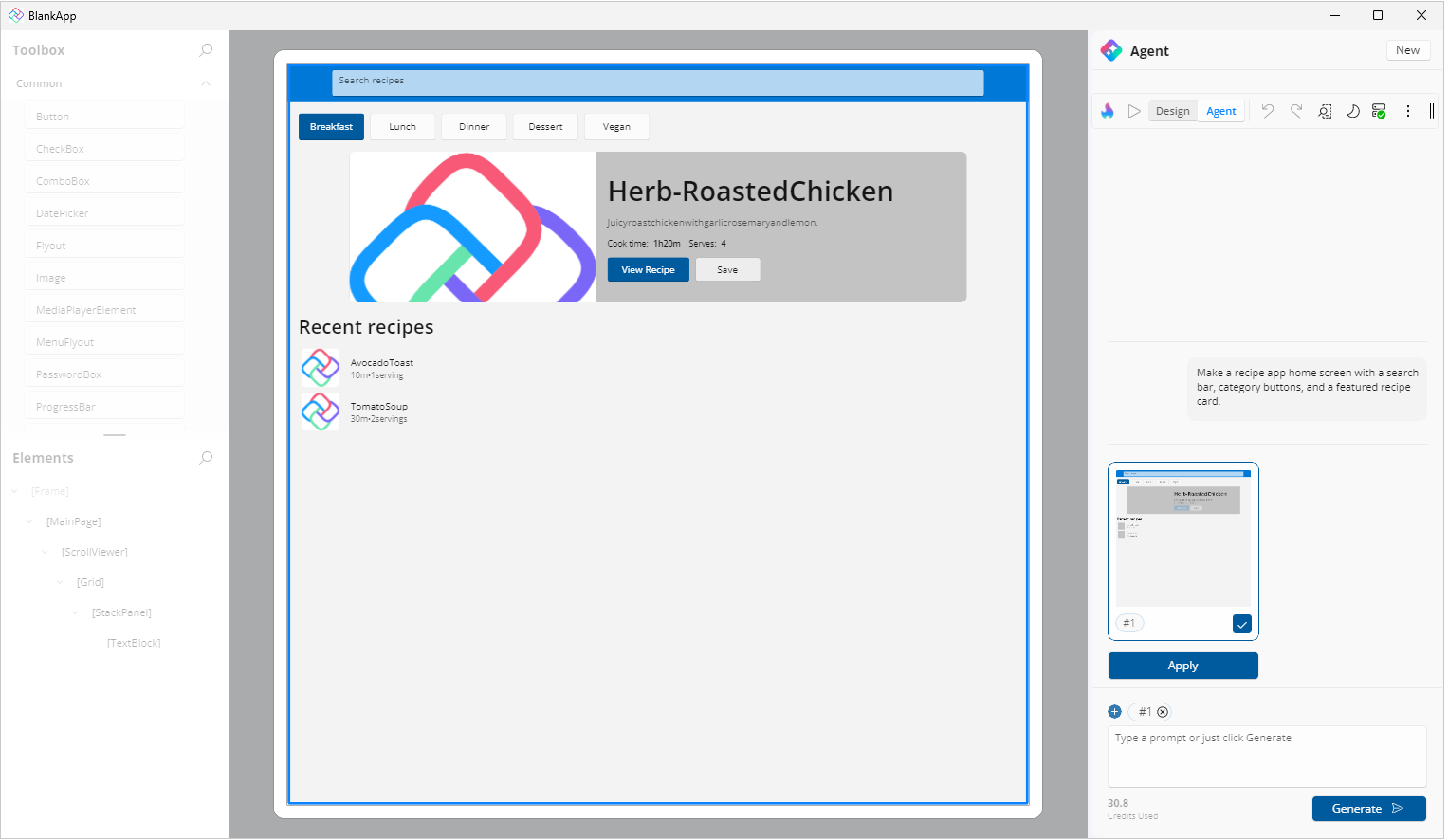Search the Toolbox using magnifier icon
This screenshot has height=840, width=1448.
pos(206,50)
